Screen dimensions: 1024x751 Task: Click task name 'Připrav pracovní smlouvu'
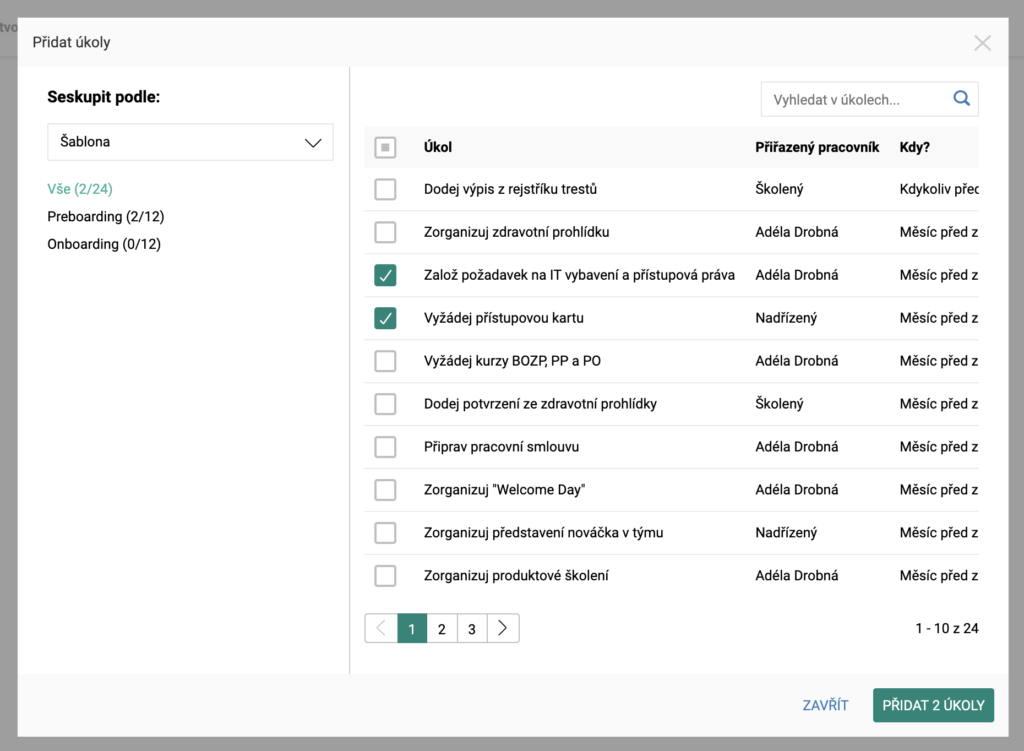[x=502, y=447]
